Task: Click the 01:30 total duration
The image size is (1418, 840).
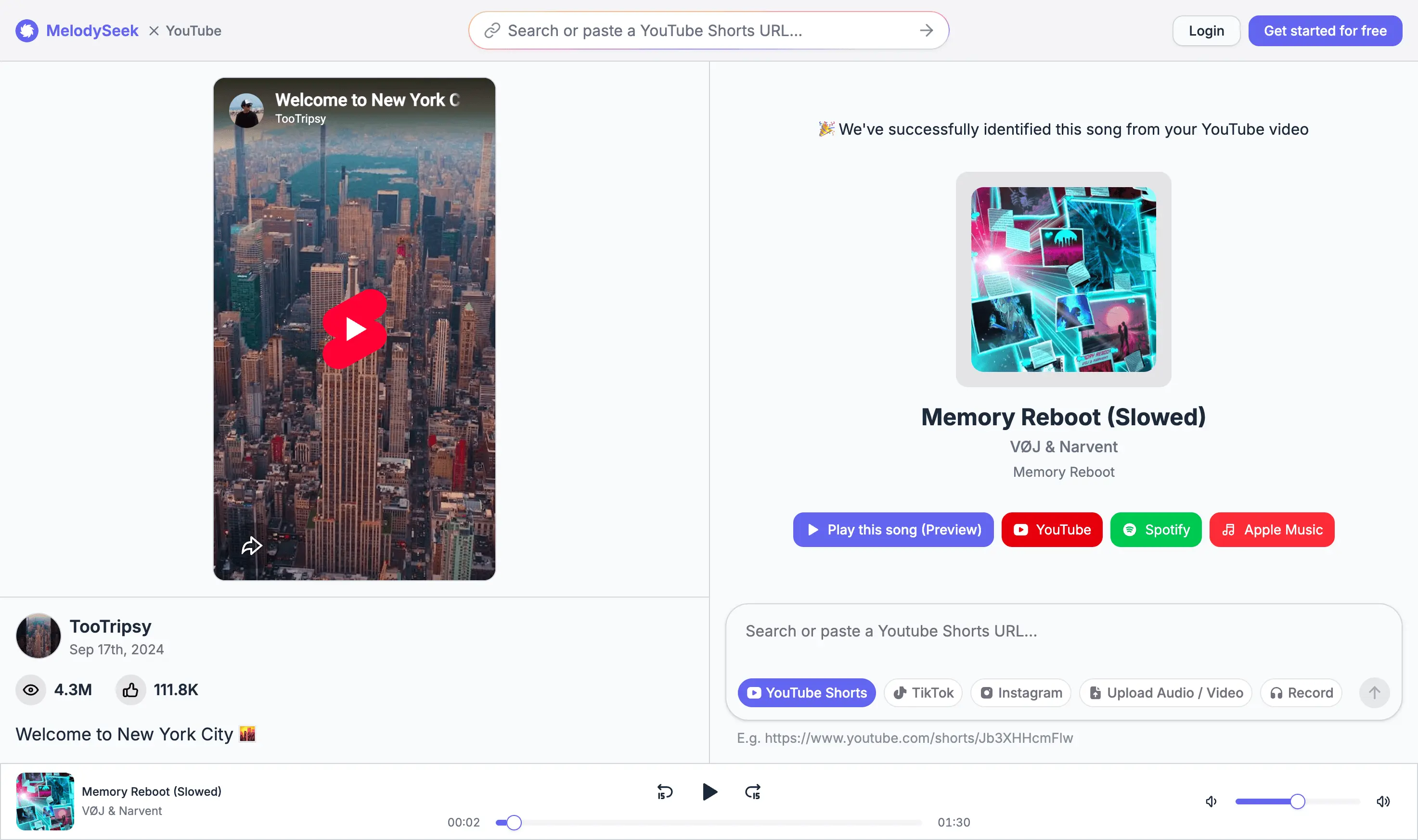Action: click(954, 823)
